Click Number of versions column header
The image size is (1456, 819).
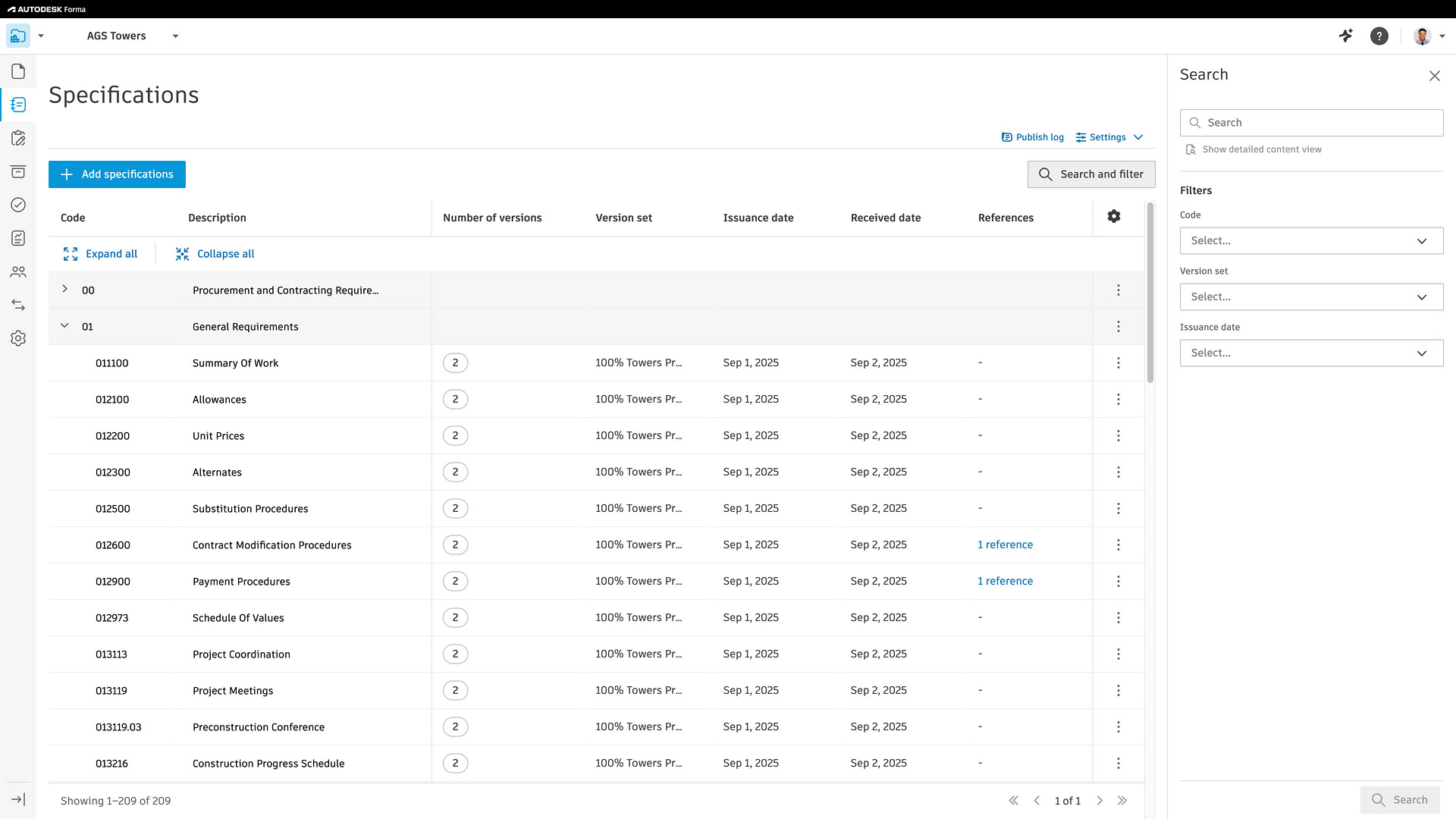pyautogui.click(x=492, y=218)
